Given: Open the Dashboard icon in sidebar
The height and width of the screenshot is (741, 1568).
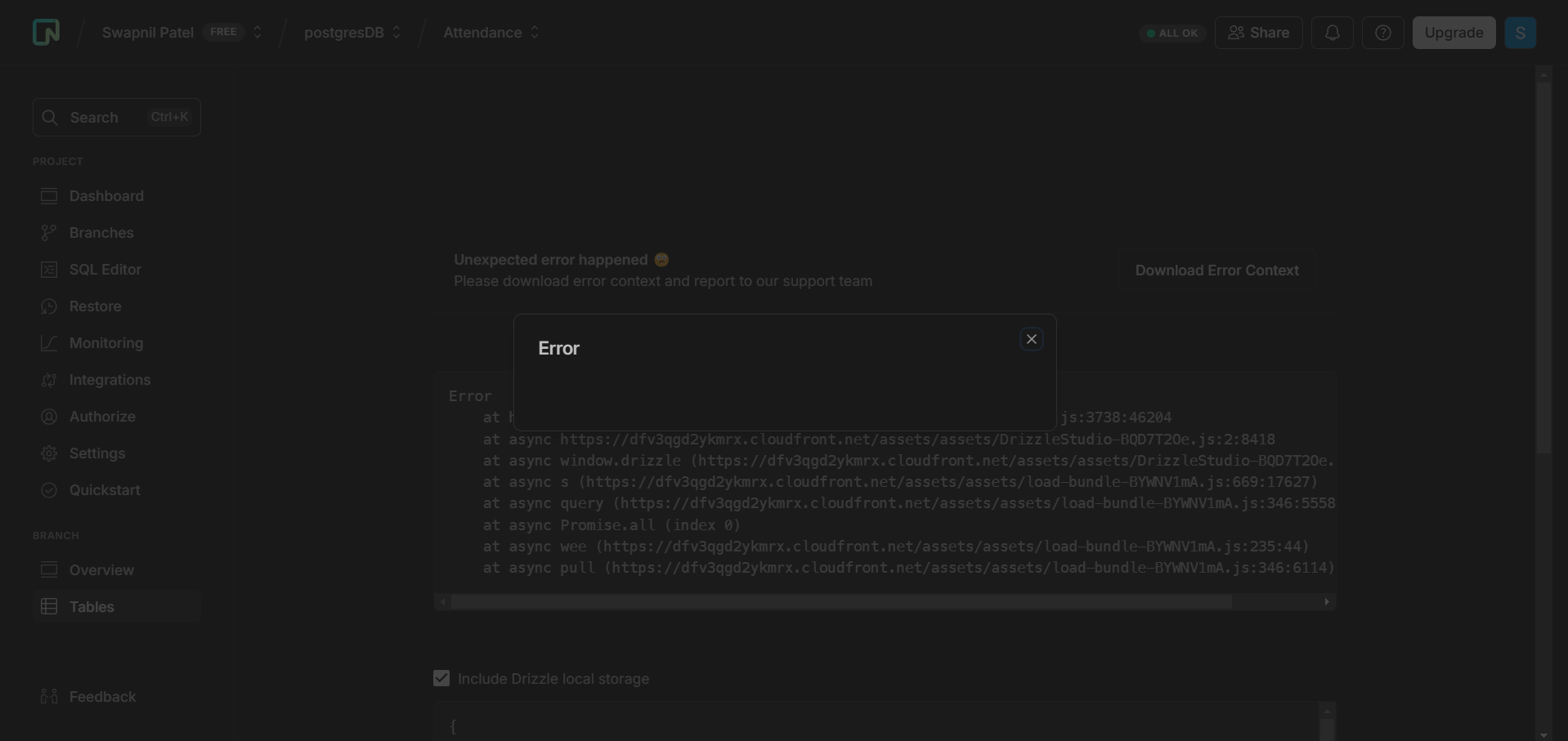Looking at the screenshot, I should tap(49, 196).
